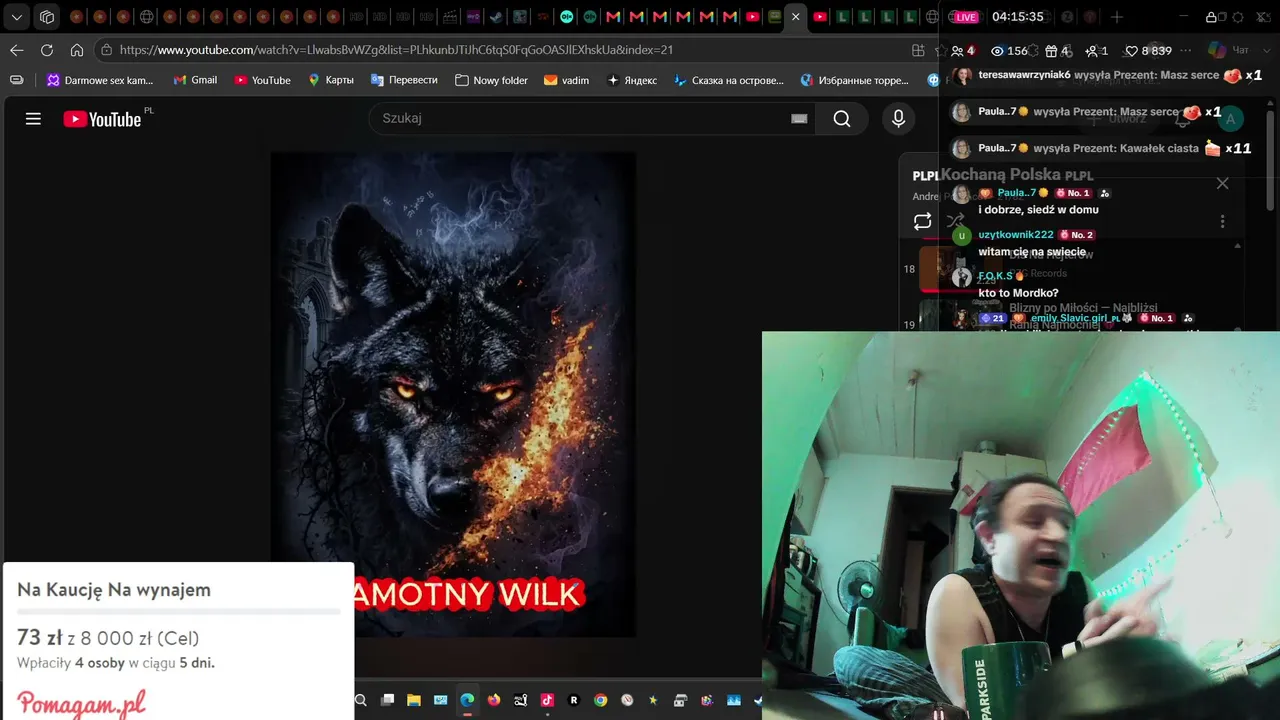Switch to the Steam browser tab
This screenshot has width=1280, height=720.
pyautogui.click(x=496, y=17)
